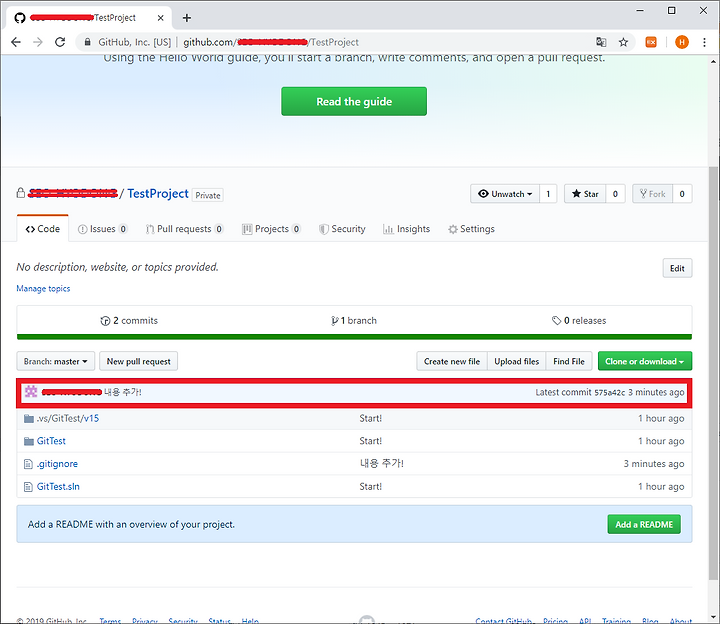The height and width of the screenshot is (624, 720).
Task: Switch to Pull requests tab
Action: click(184, 229)
